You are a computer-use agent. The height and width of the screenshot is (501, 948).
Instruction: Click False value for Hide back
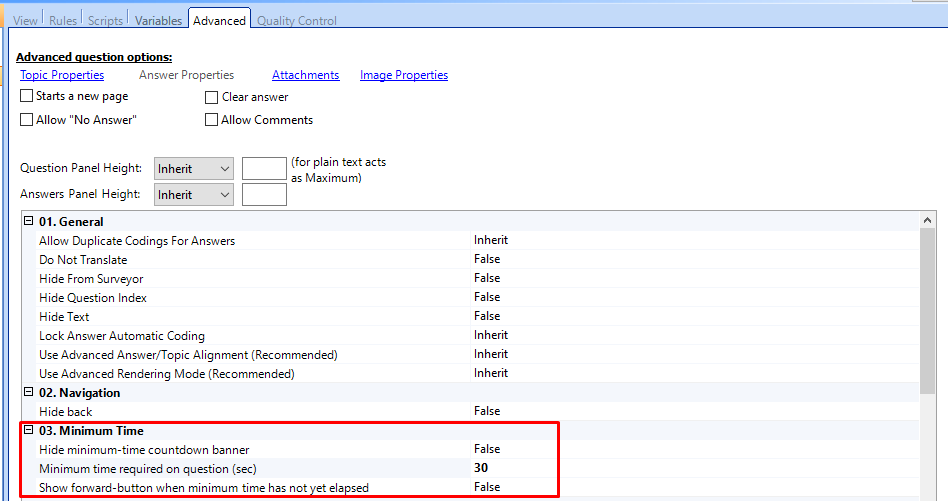point(487,411)
